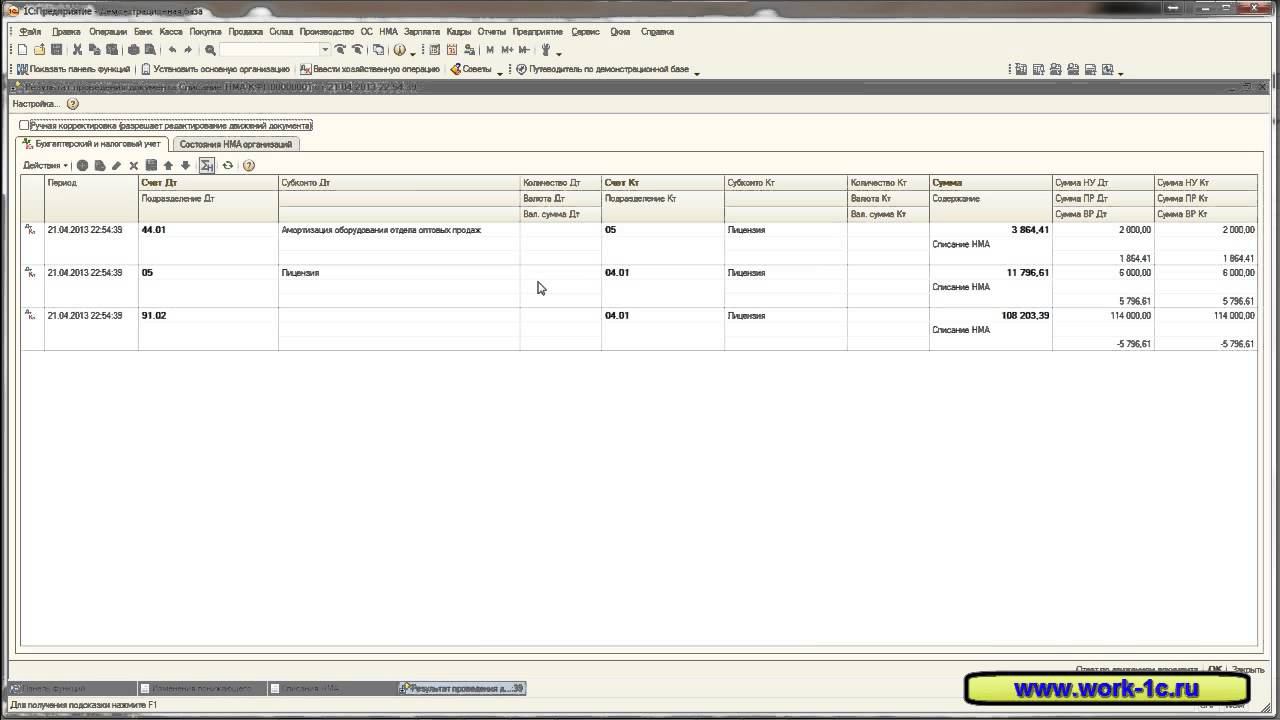The height and width of the screenshot is (720, 1280).
Task: Expand the search field dropdown arrow
Action: pyautogui.click(x=325, y=50)
